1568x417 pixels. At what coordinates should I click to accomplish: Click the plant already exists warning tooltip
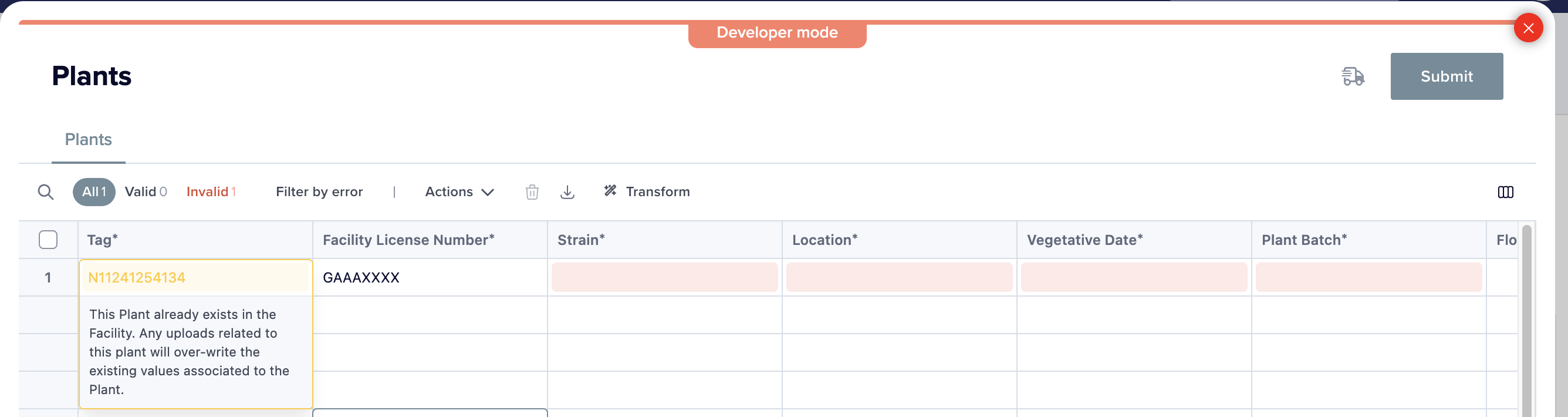(x=195, y=352)
